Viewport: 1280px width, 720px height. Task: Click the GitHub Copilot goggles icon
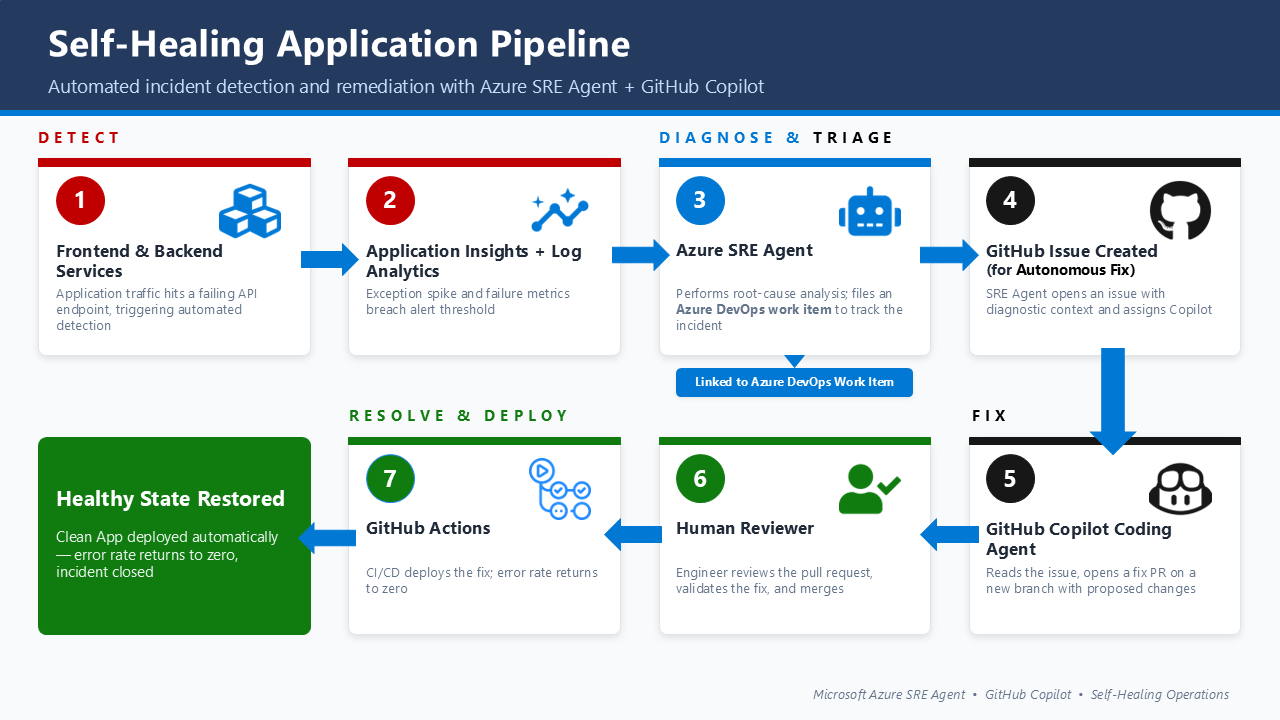1180,489
